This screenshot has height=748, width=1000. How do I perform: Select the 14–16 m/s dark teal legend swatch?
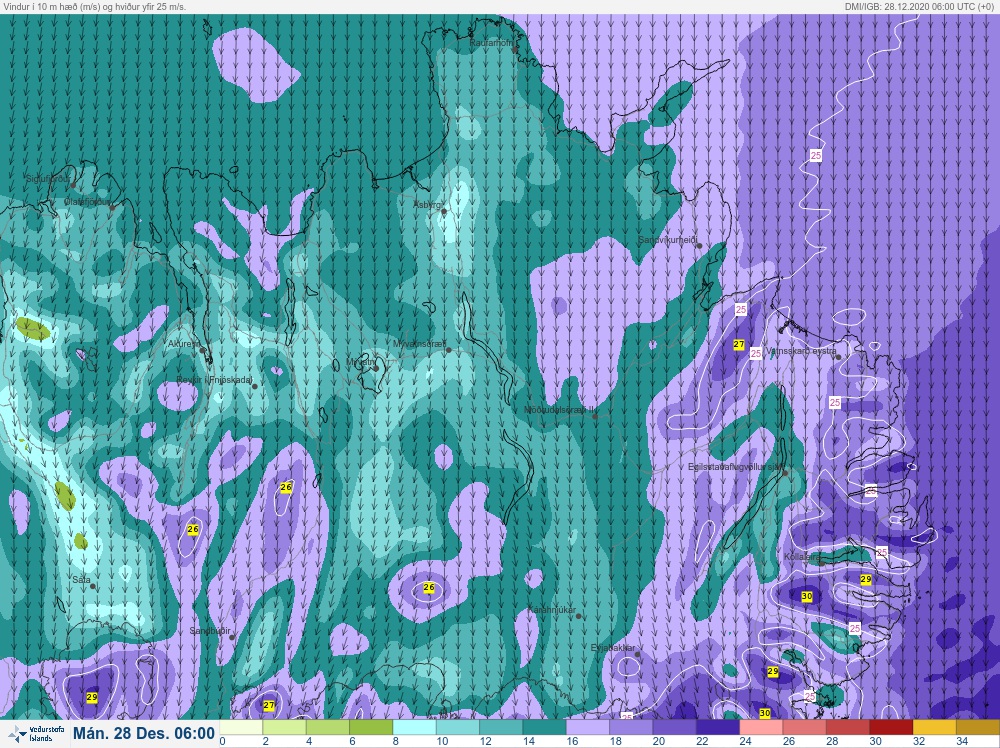tap(544, 727)
